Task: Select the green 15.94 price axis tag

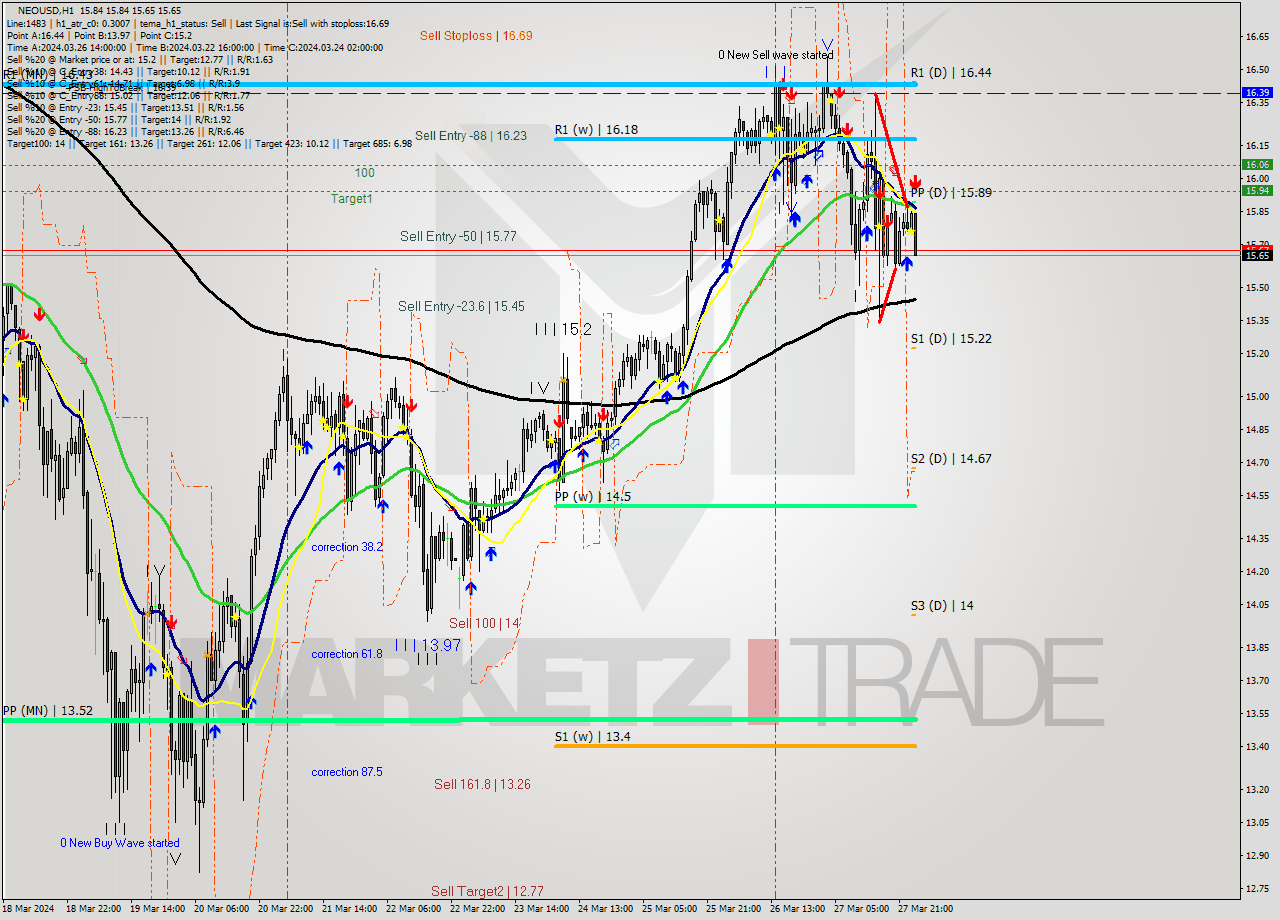Action: (1257, 190)
